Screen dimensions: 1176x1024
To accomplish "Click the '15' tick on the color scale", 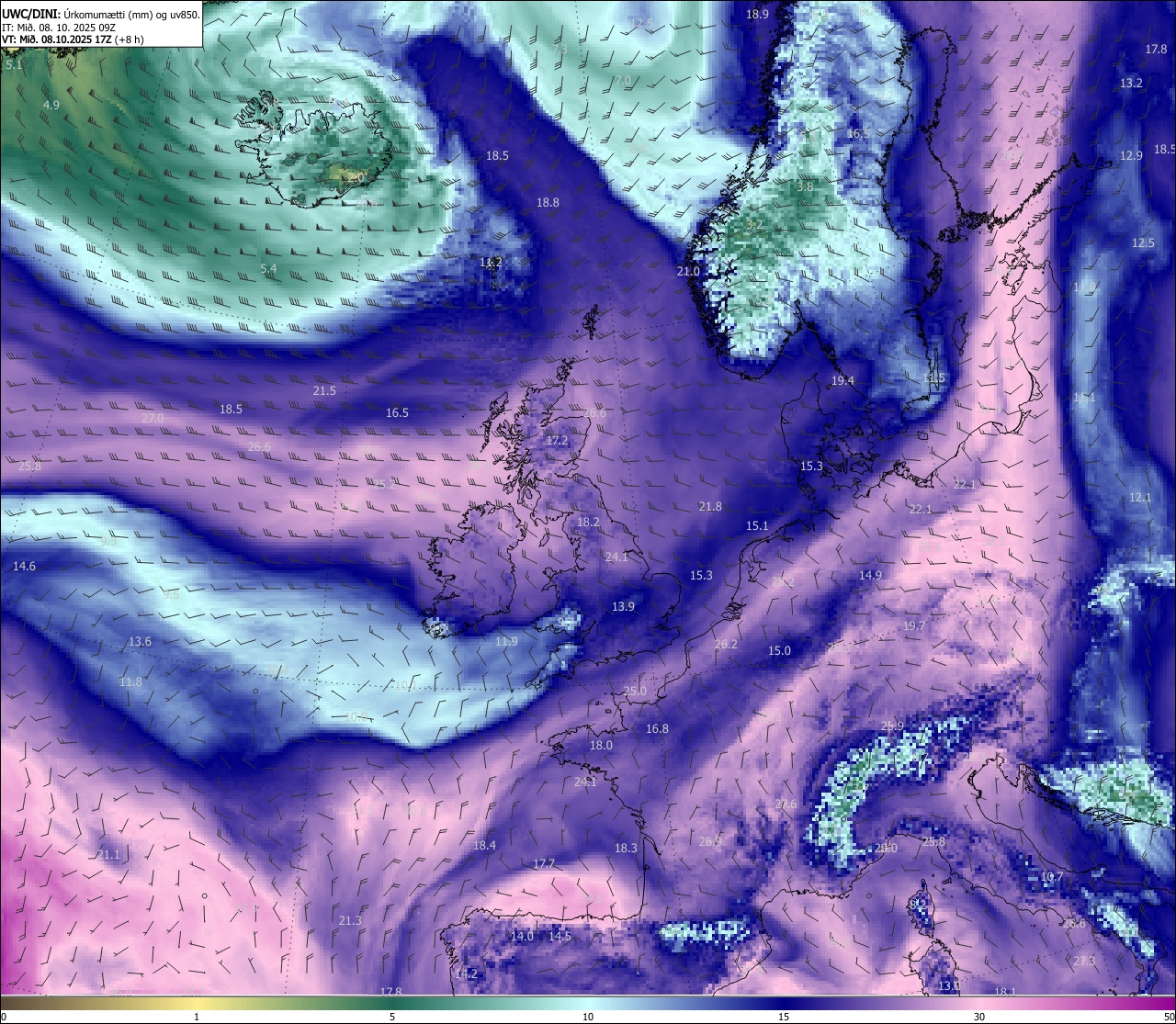I will tap(784, 1017).
